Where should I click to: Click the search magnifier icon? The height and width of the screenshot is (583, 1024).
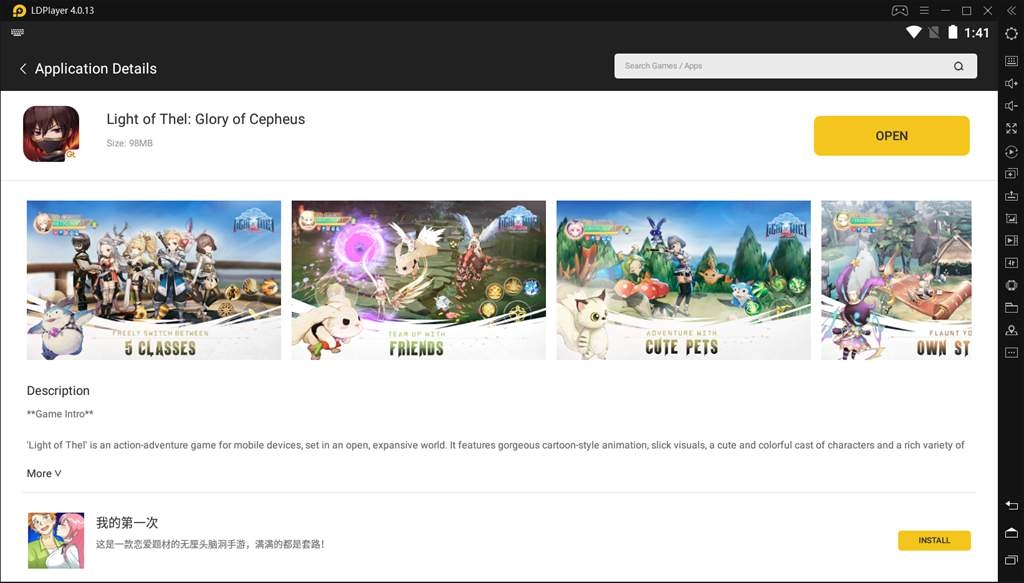coord(958,66)
